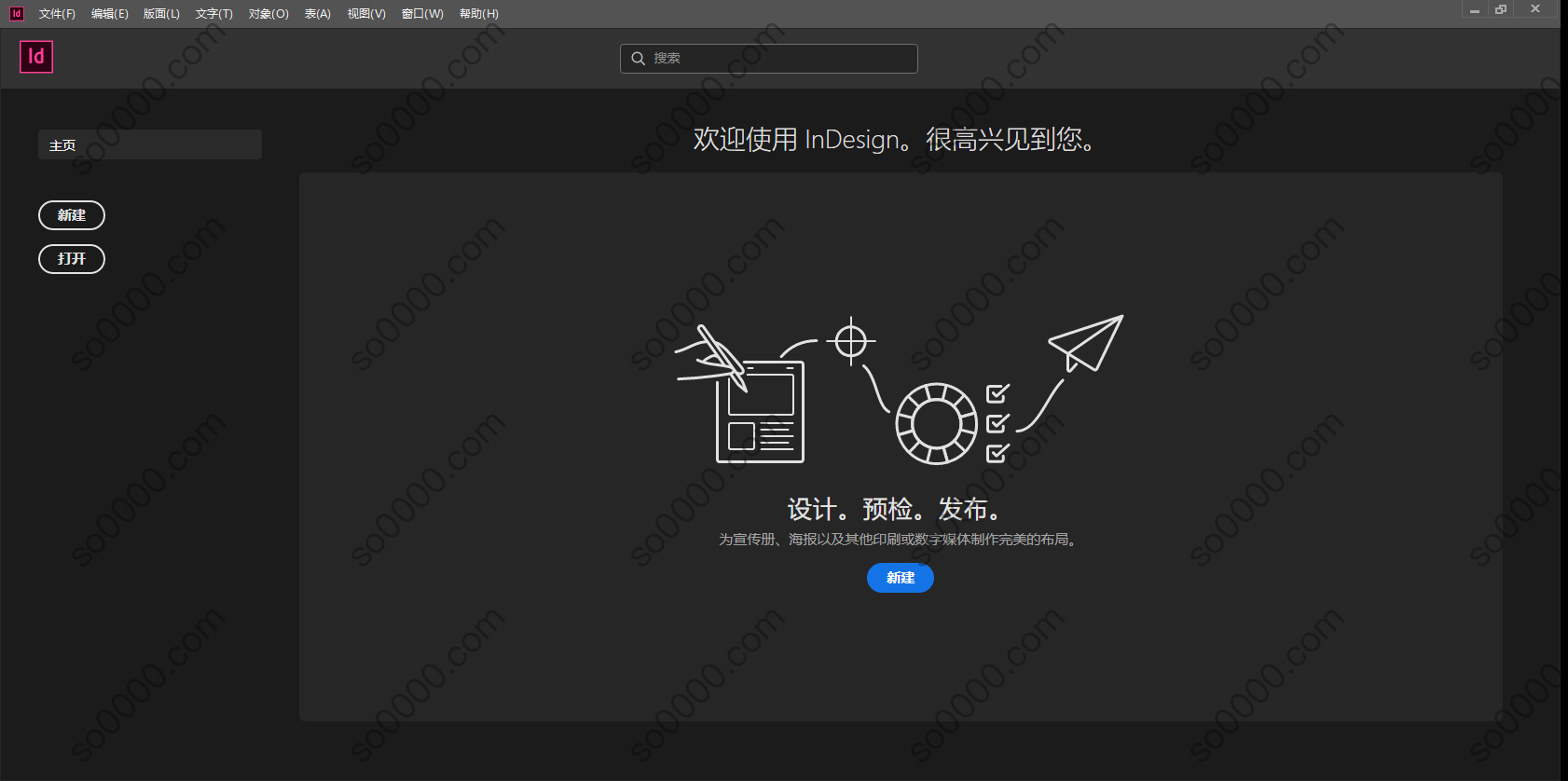This screenshot has width=1568, height=781.
Task: Click into the 搜索 search field
Action: [769, 59]
